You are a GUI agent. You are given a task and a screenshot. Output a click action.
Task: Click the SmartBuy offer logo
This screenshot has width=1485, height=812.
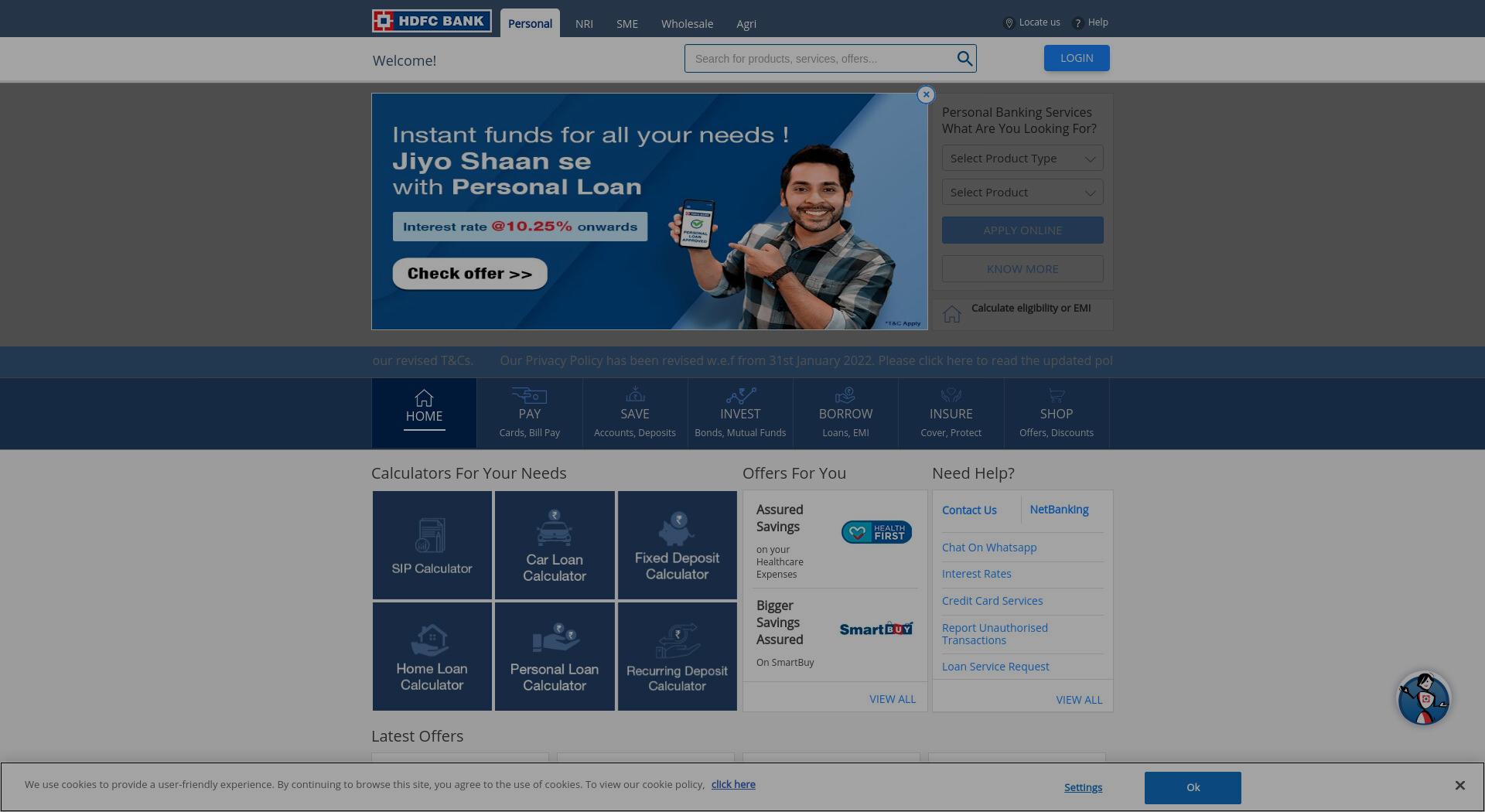(x=876, y=629)
